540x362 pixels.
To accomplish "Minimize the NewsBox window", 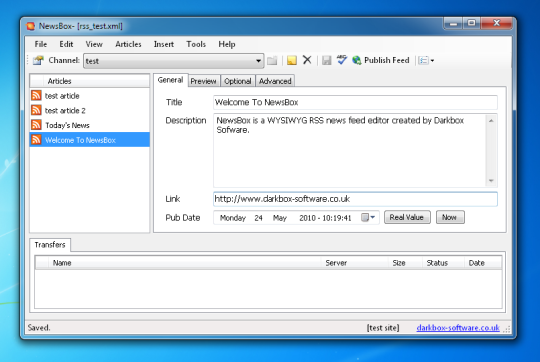I will (x=454, y=23).
